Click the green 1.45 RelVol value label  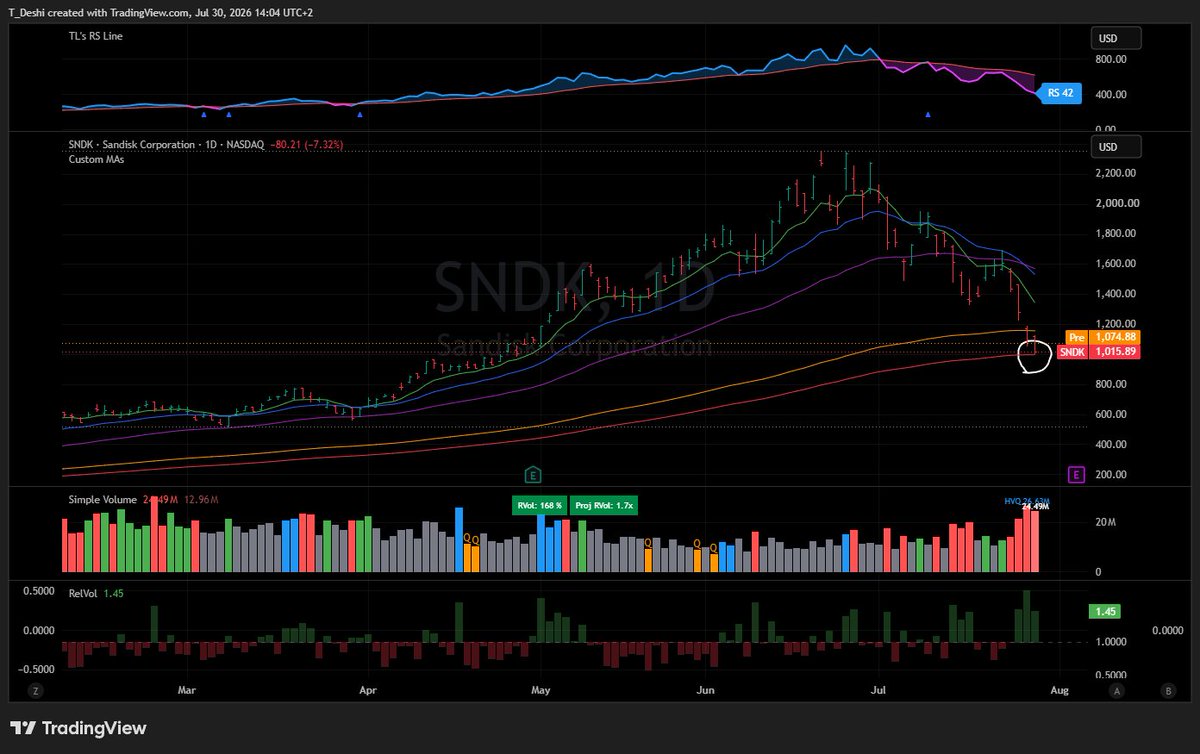[1105, 611]
